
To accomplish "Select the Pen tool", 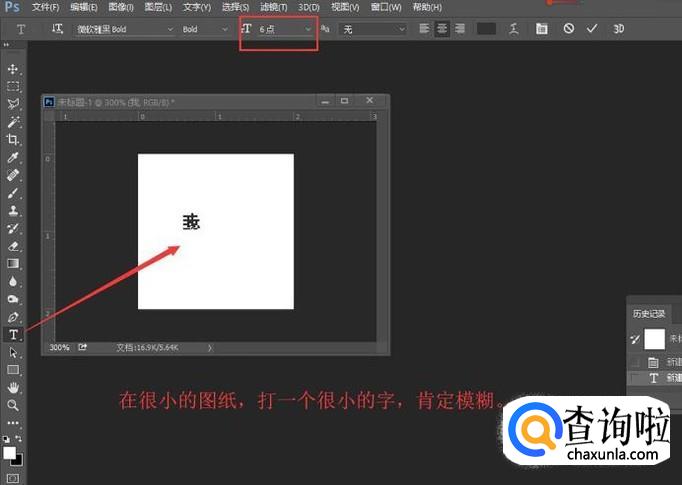I will (13, 317).
